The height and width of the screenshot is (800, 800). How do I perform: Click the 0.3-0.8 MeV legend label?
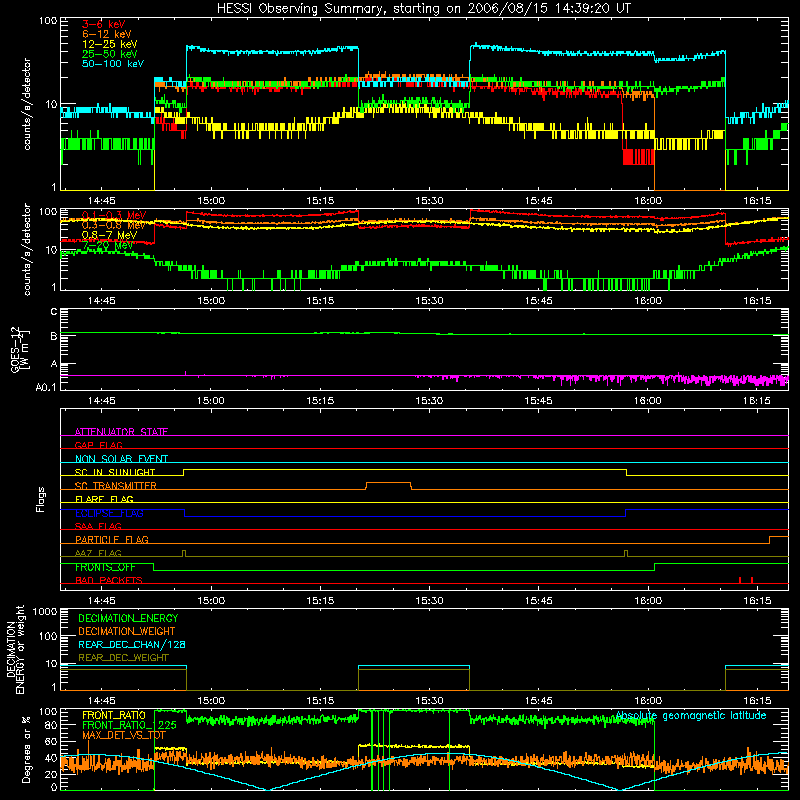point(113,225)
